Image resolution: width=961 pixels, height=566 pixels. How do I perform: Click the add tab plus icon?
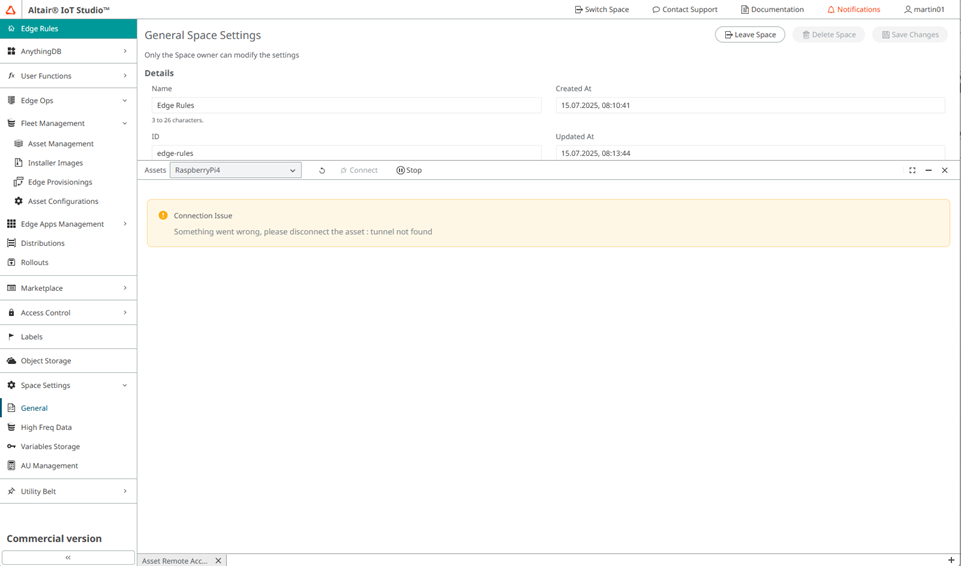[x=951, y=560]
